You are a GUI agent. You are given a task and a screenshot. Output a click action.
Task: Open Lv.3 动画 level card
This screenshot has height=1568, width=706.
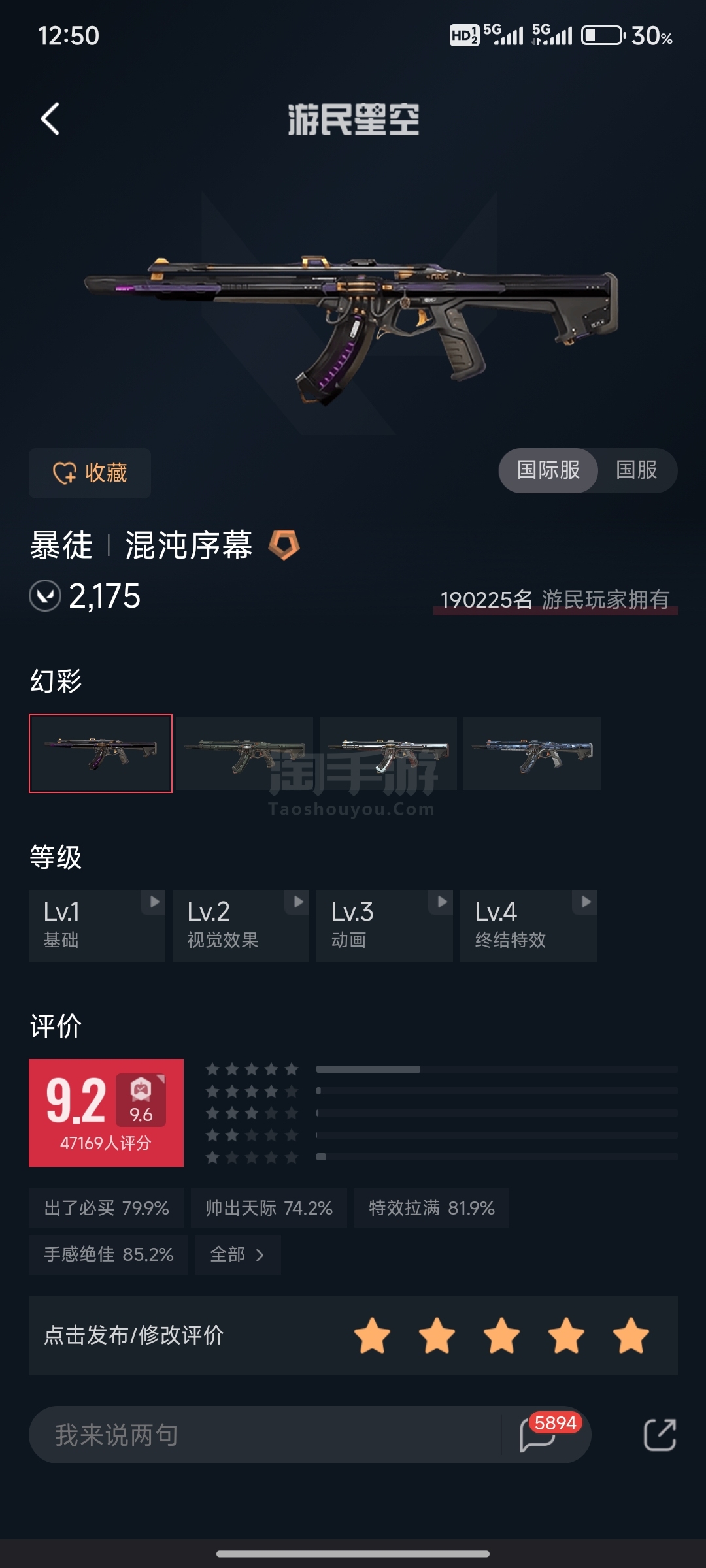click(384, 925)
